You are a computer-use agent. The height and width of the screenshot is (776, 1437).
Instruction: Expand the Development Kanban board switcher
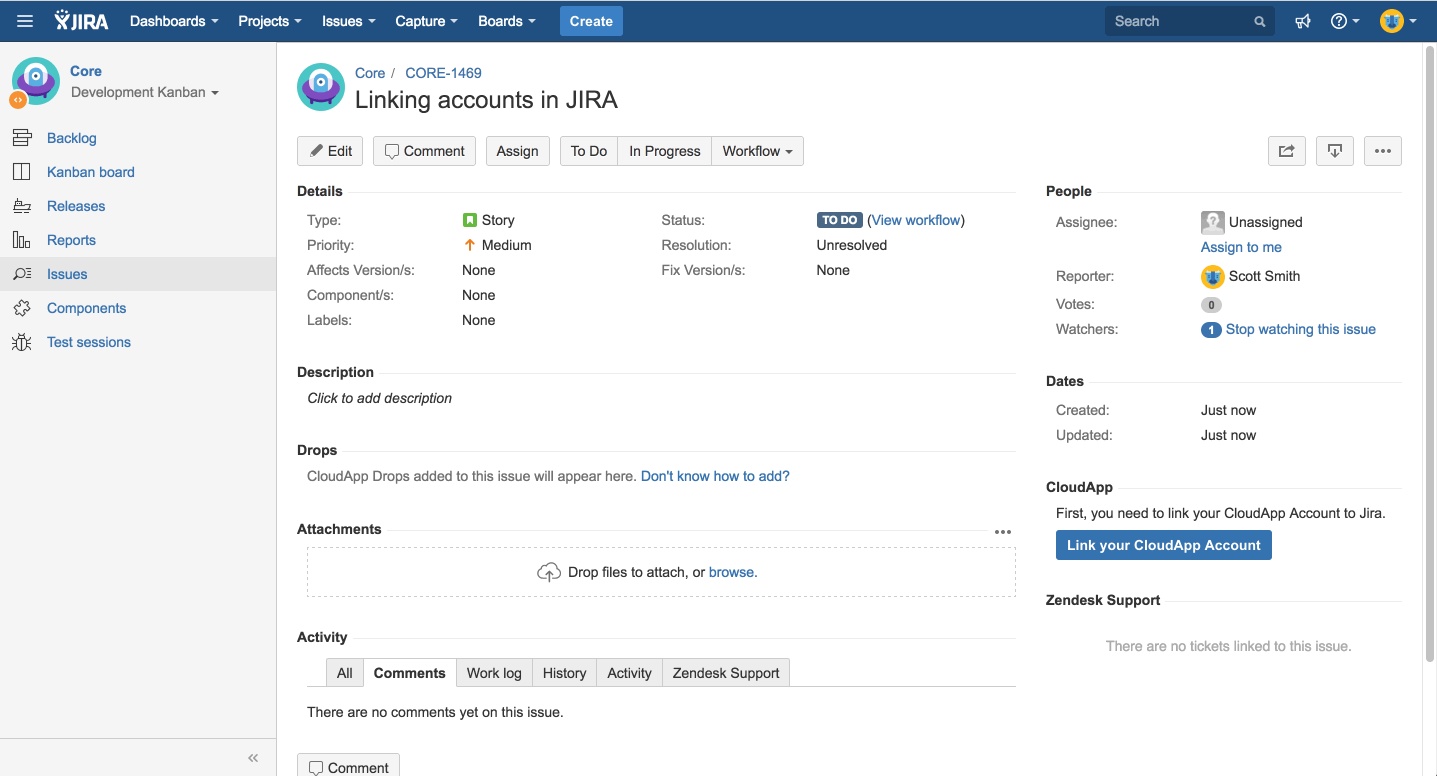pyautogui.click(x=145, y=92)
